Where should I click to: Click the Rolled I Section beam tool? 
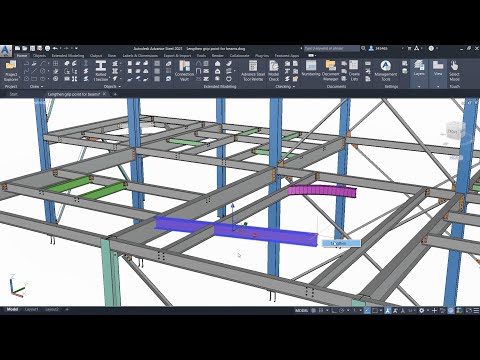click(x=101, y=71)
